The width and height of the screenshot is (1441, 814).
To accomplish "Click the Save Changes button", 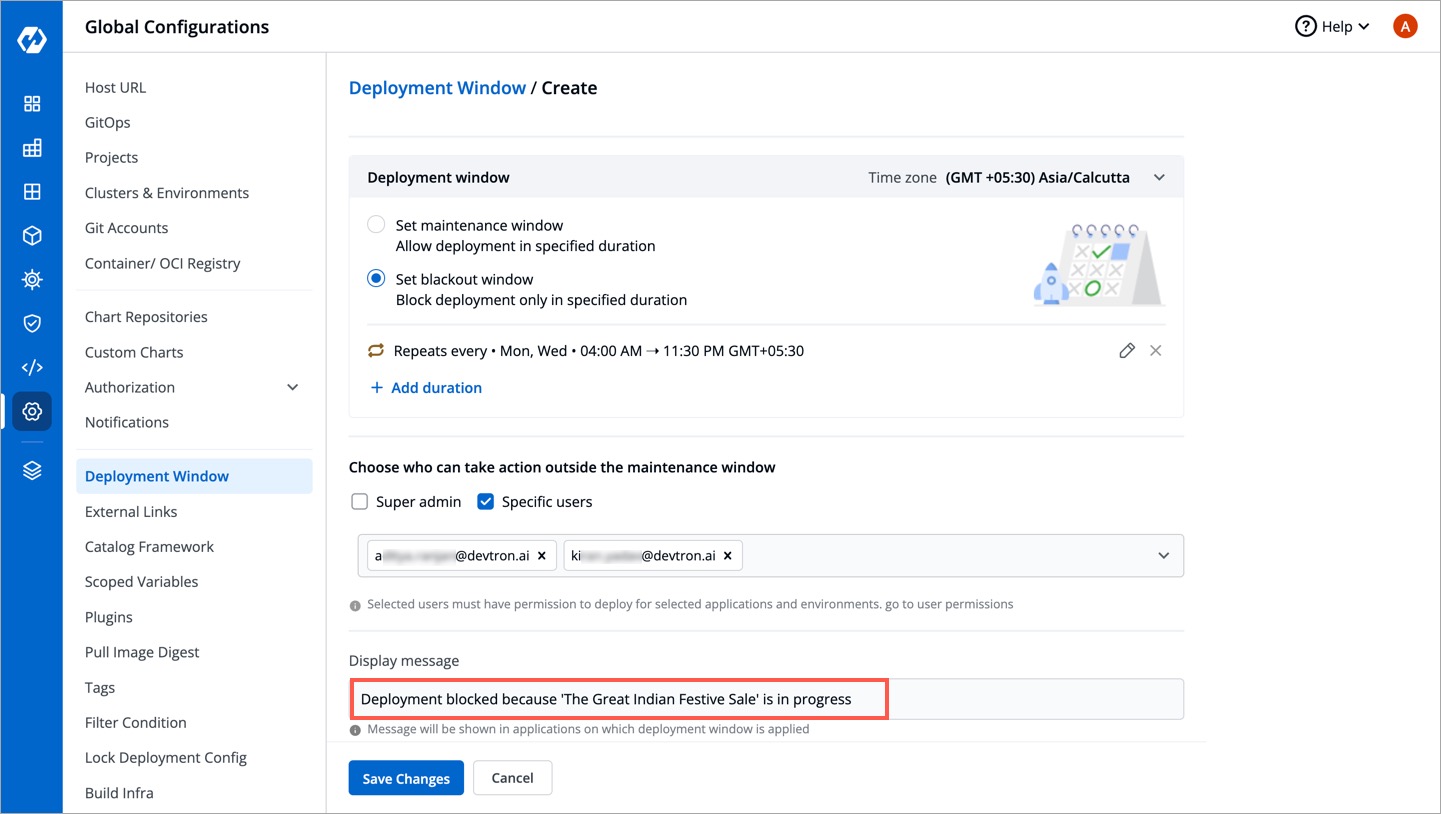I will click(x=406, y=778).
